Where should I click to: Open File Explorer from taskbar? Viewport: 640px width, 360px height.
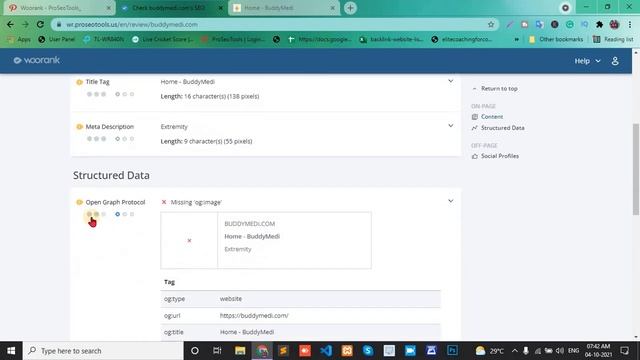(240, 351)
